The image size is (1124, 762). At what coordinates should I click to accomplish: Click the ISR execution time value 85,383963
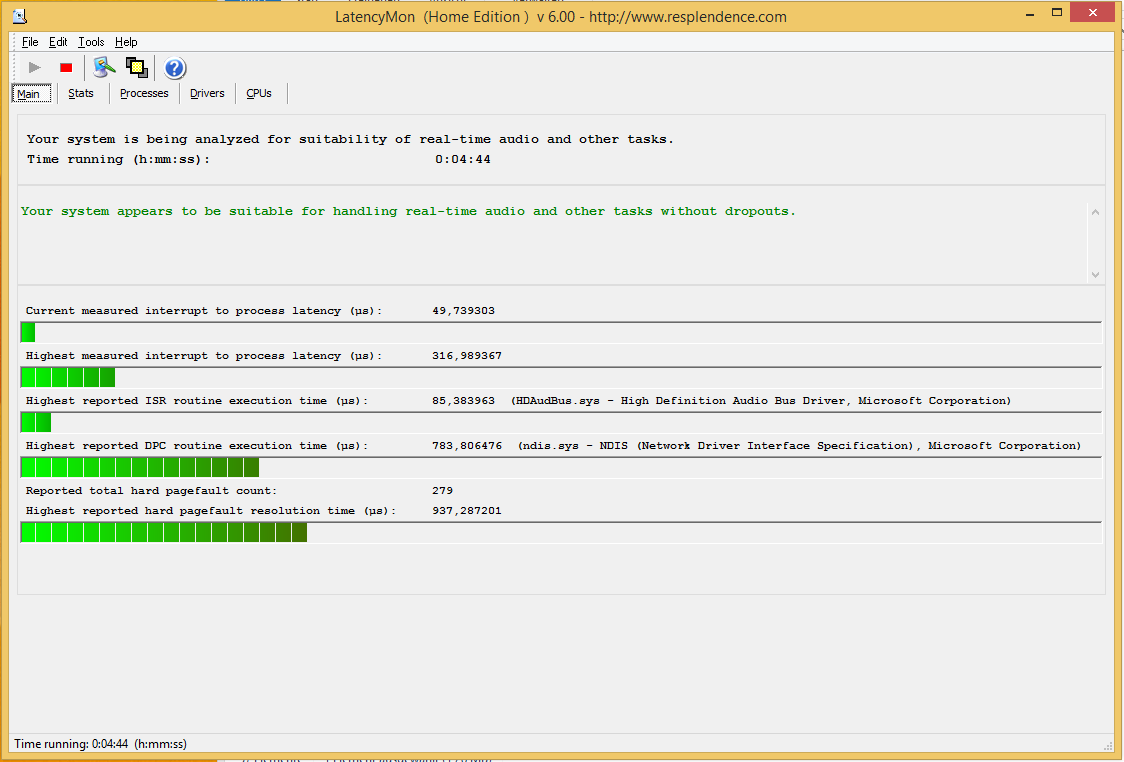click(x=463, y=401)
